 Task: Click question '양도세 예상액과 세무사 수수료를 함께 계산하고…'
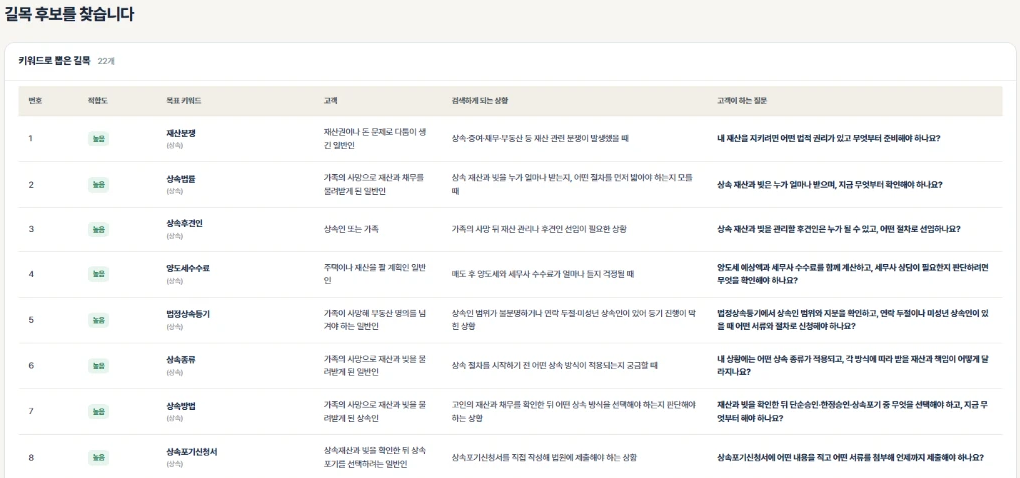coord(853,274)
